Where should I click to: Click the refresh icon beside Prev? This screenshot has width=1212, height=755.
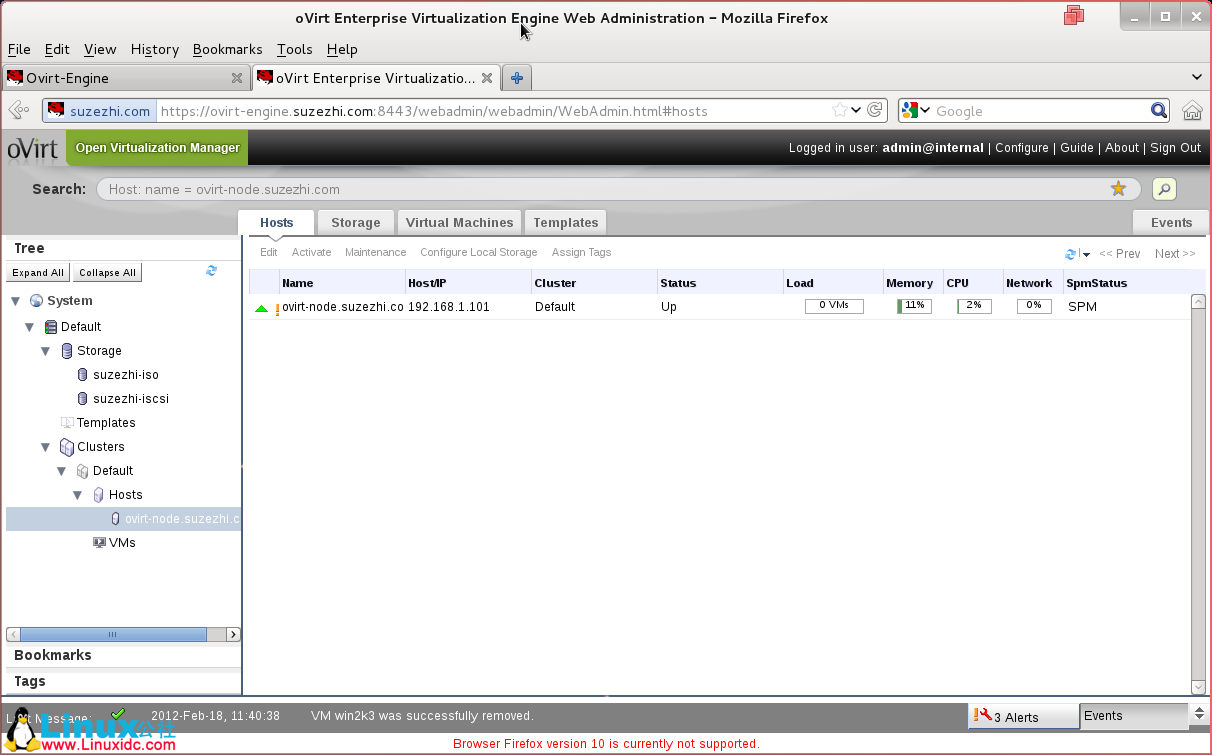pyautogui.click(x=1071, y=254)
